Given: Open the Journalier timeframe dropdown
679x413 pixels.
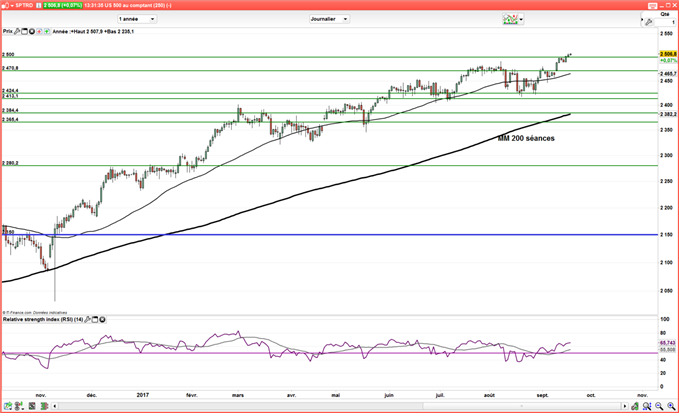Looking at the screenshot, I should pyautogui.click(x=329, y=19).
